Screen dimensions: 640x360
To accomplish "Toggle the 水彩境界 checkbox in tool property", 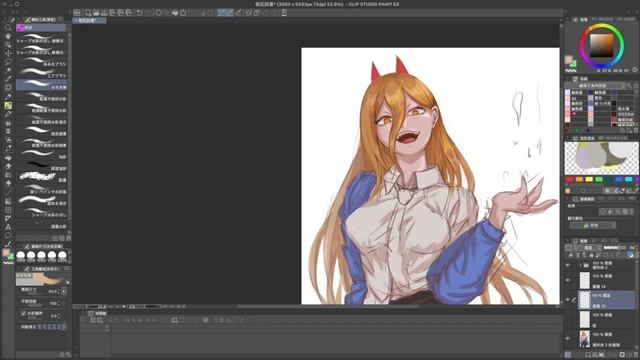I will click(x=24, y=313).
